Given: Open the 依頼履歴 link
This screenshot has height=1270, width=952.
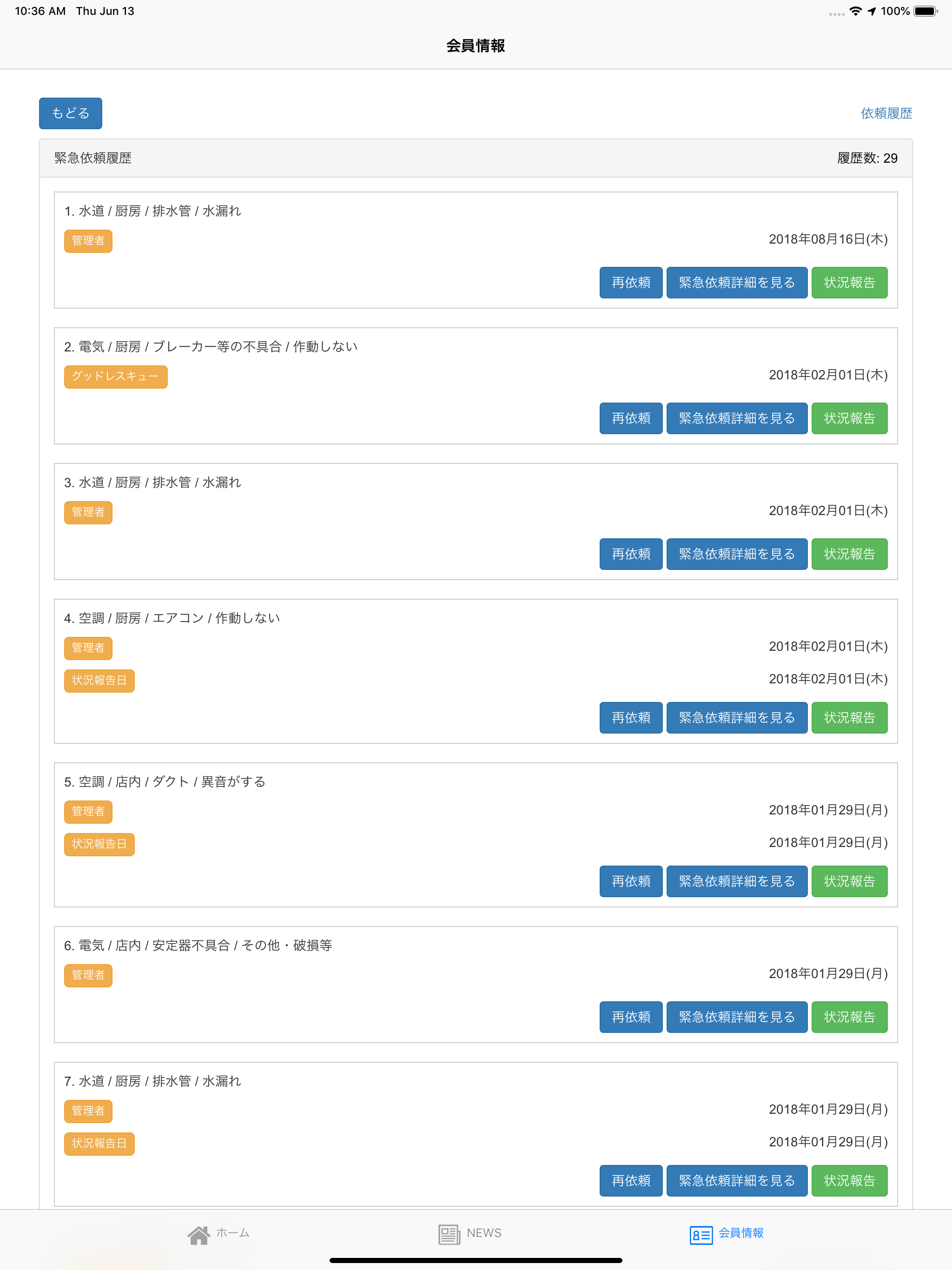Looking at the screenshot, I should tap(886, 114).
